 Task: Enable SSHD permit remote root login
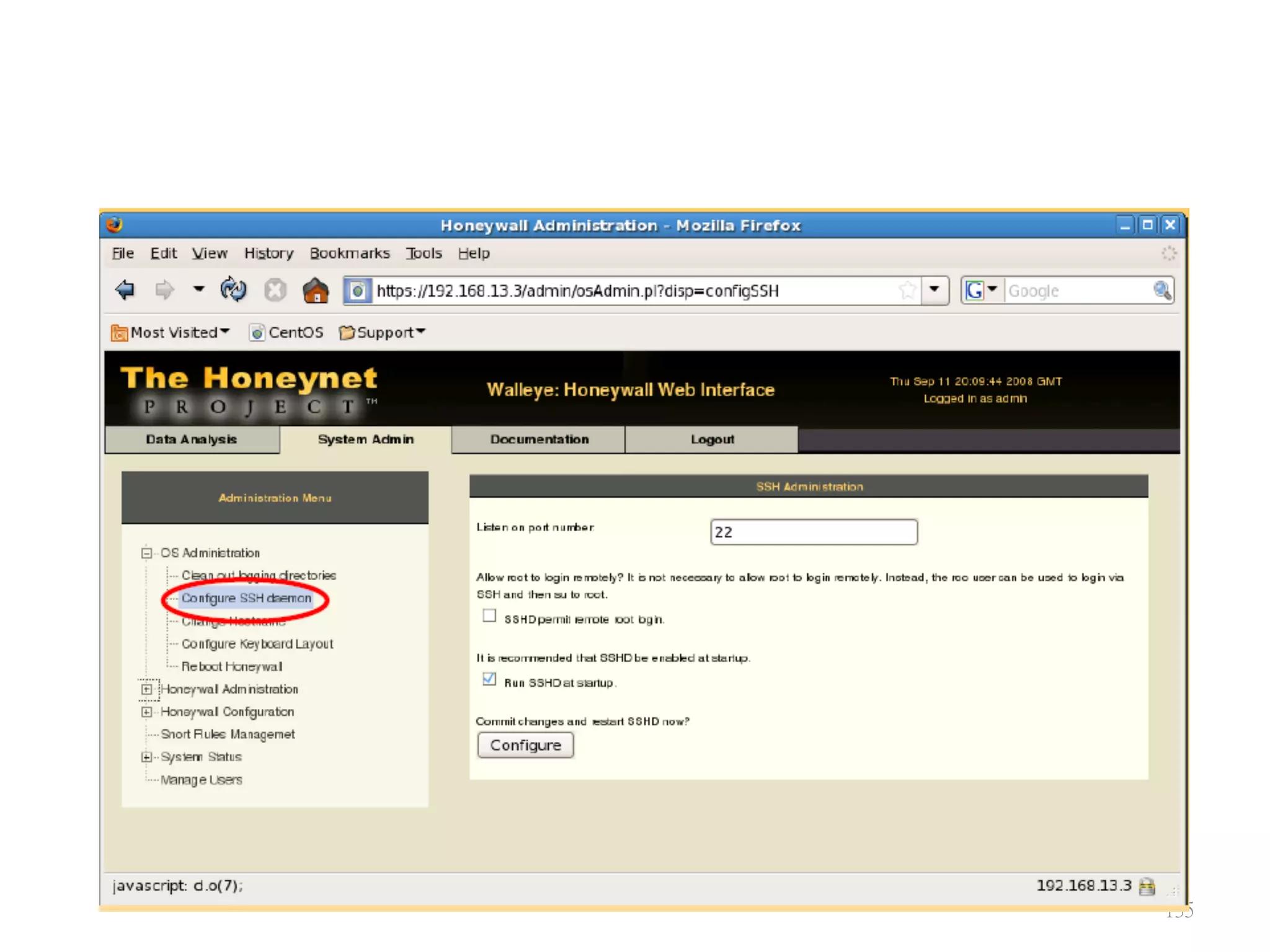pyautogui.click(x=489, y=616)
